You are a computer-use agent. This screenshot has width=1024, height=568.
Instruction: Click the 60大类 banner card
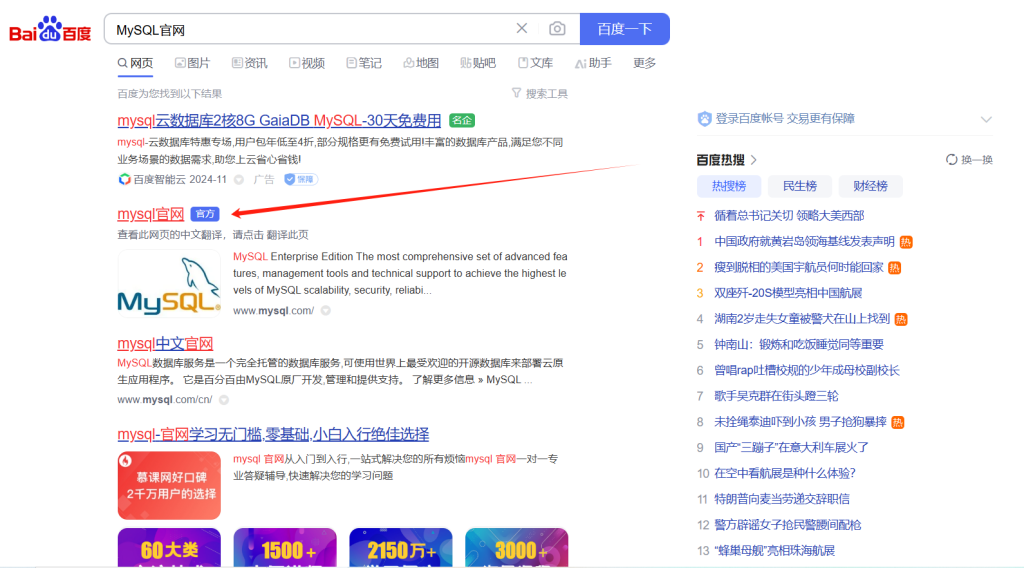(x=169, y=548)
